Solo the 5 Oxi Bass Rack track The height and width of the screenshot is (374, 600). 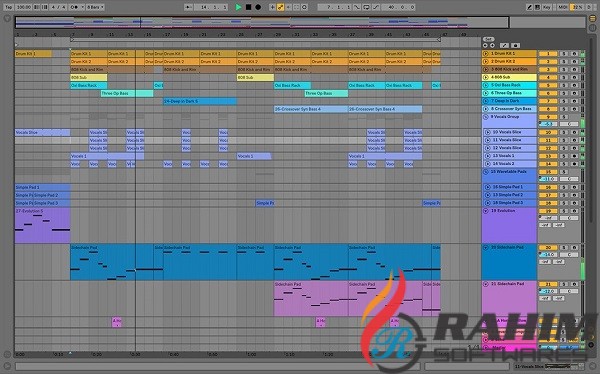[564, 85]
